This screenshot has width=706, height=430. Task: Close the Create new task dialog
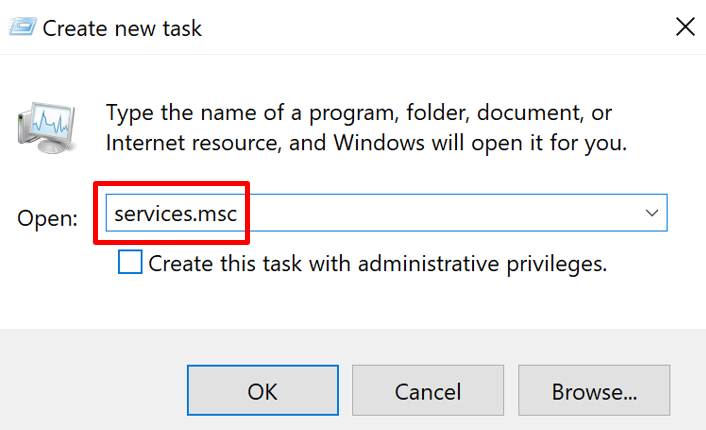685,27
